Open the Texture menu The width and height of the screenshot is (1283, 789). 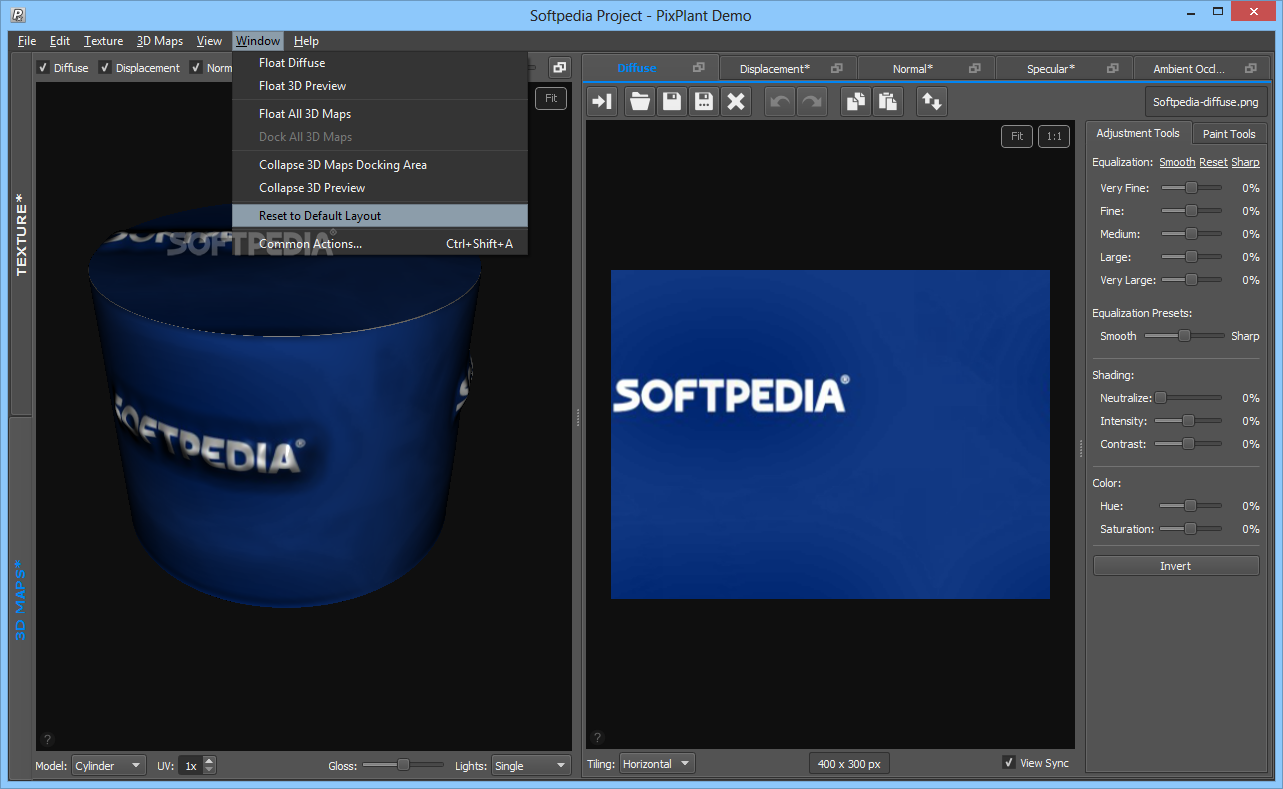(x=103, y=41)
